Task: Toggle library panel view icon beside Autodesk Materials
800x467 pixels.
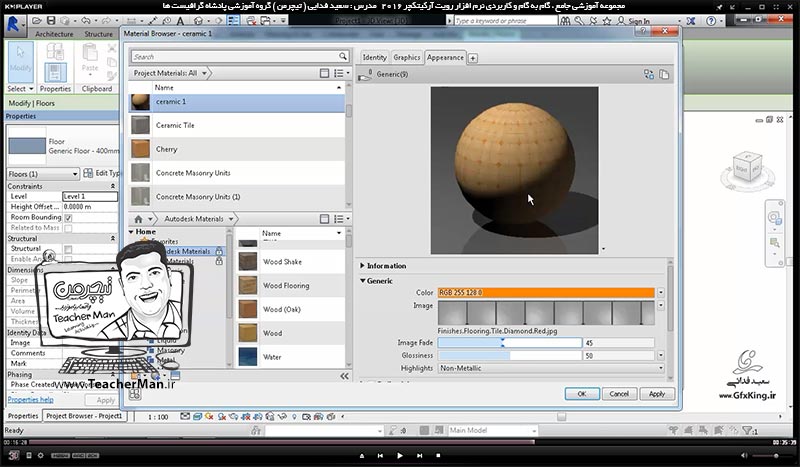Action: tap(324, 219)
